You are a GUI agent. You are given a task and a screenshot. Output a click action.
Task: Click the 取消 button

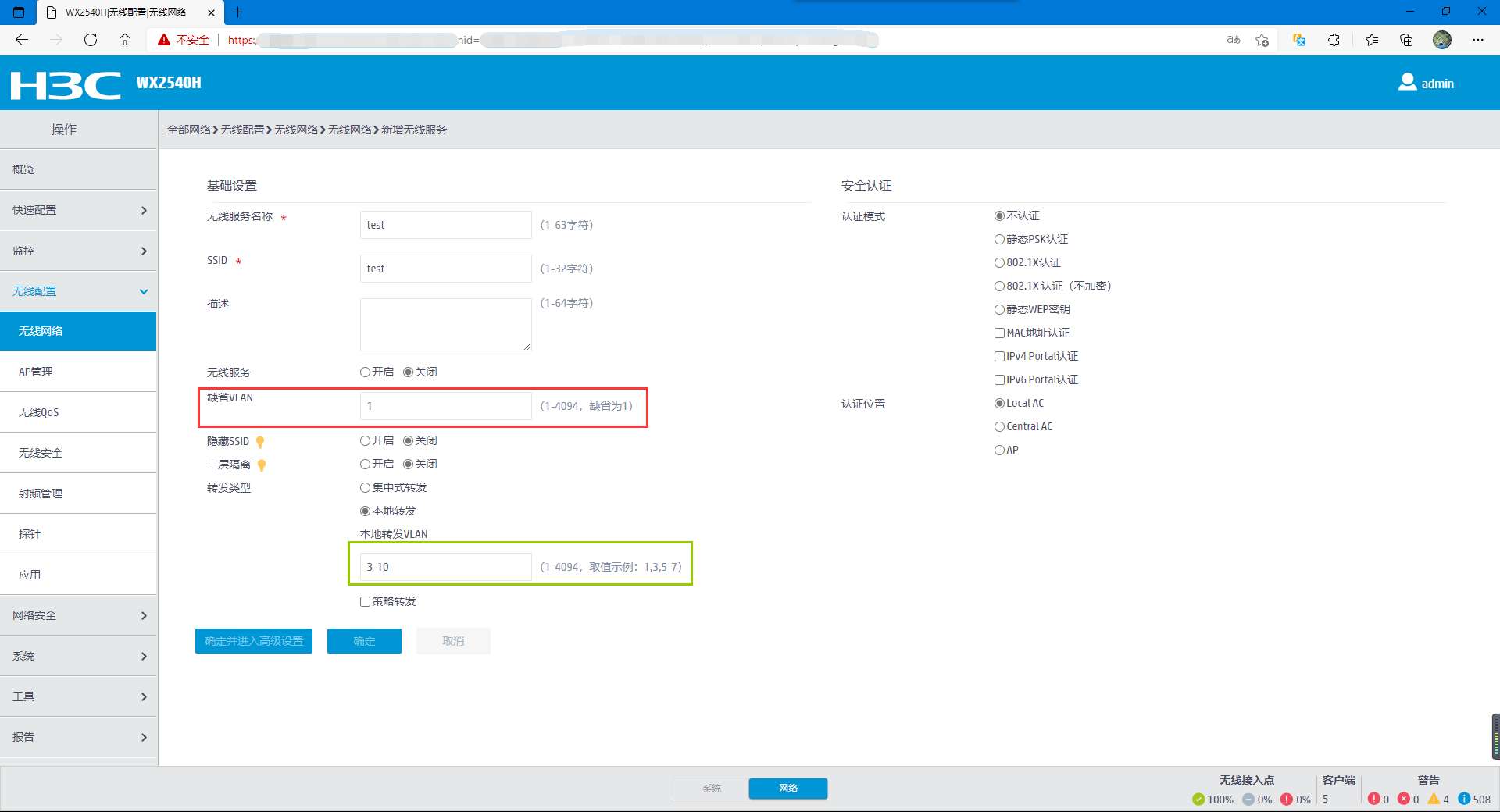[453, 641]
